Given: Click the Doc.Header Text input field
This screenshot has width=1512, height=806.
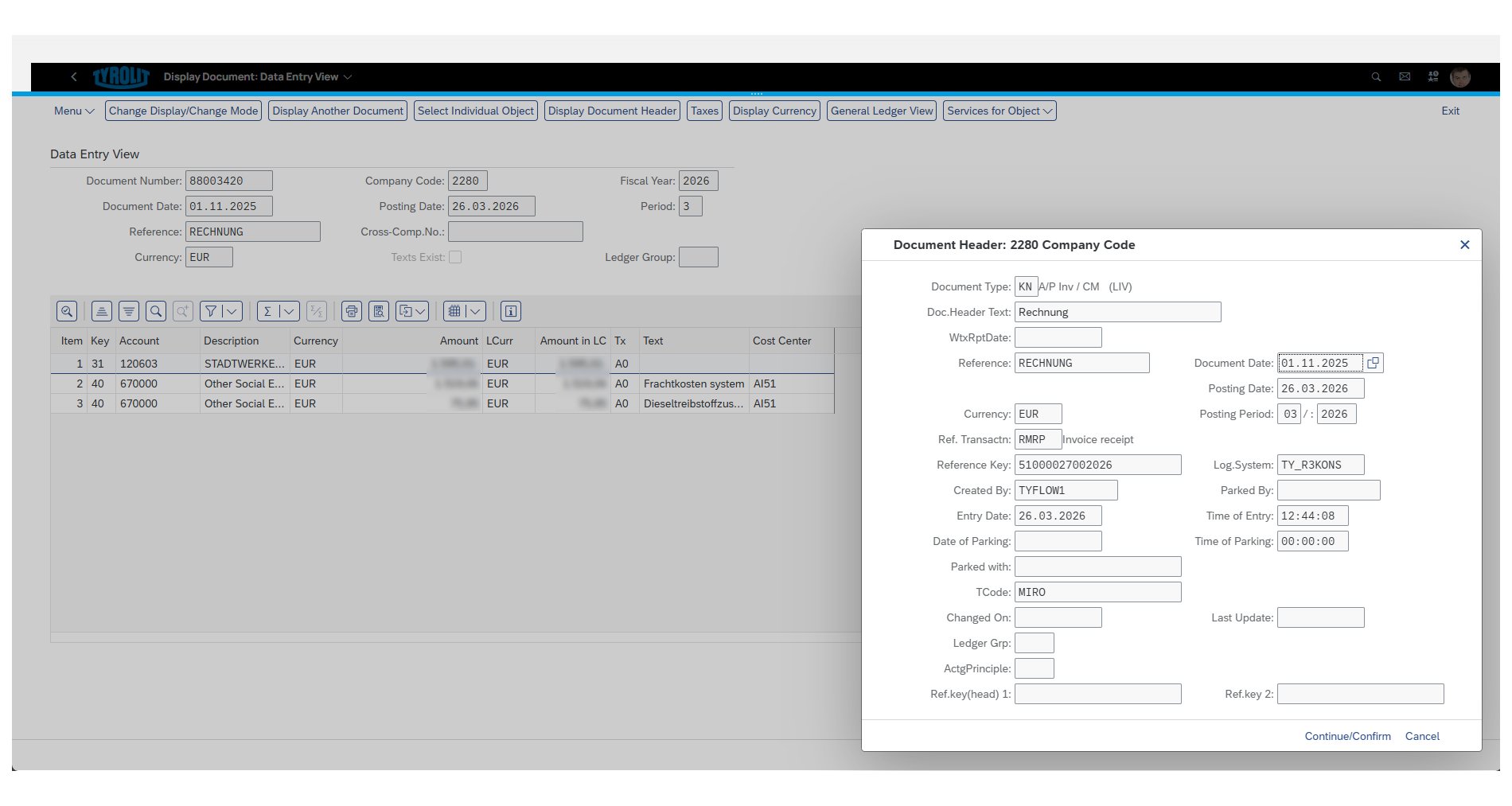Looking at the screenshot, I should pos(1117,312).
